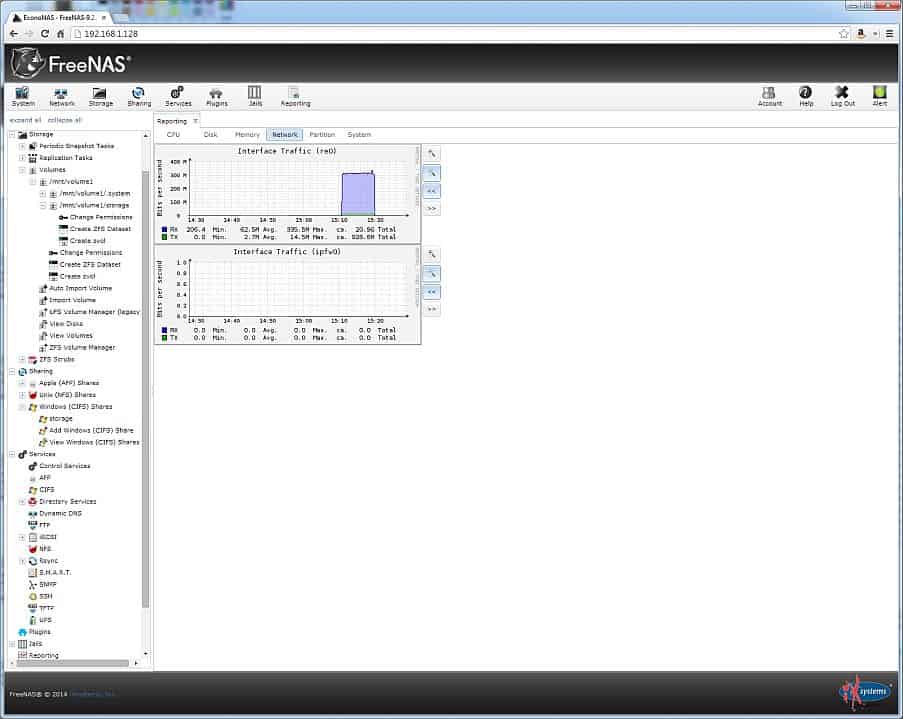
Task: Open the Jails toolbar icon
Action: coord(255,96)
